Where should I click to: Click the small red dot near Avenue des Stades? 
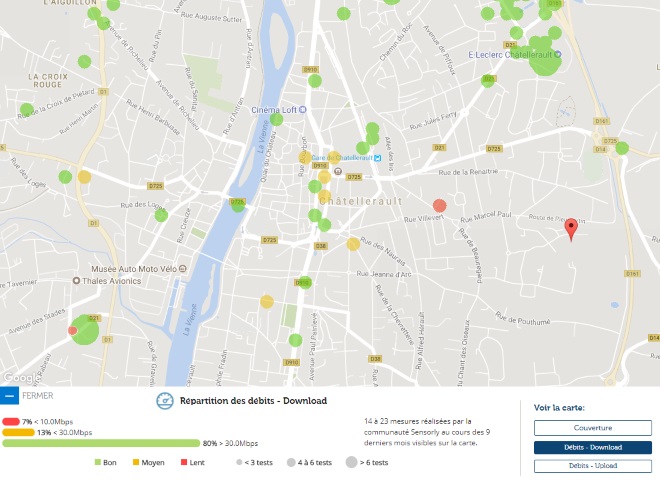(72, 331)
